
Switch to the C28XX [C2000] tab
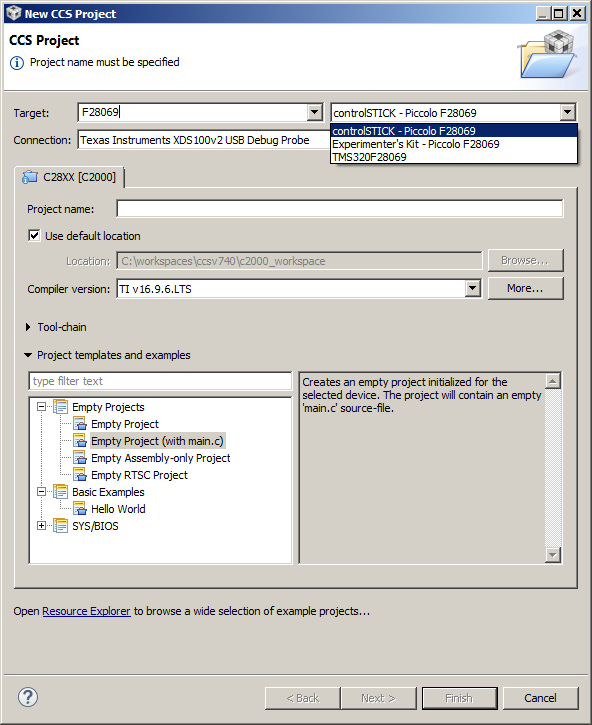pos(69,177)
